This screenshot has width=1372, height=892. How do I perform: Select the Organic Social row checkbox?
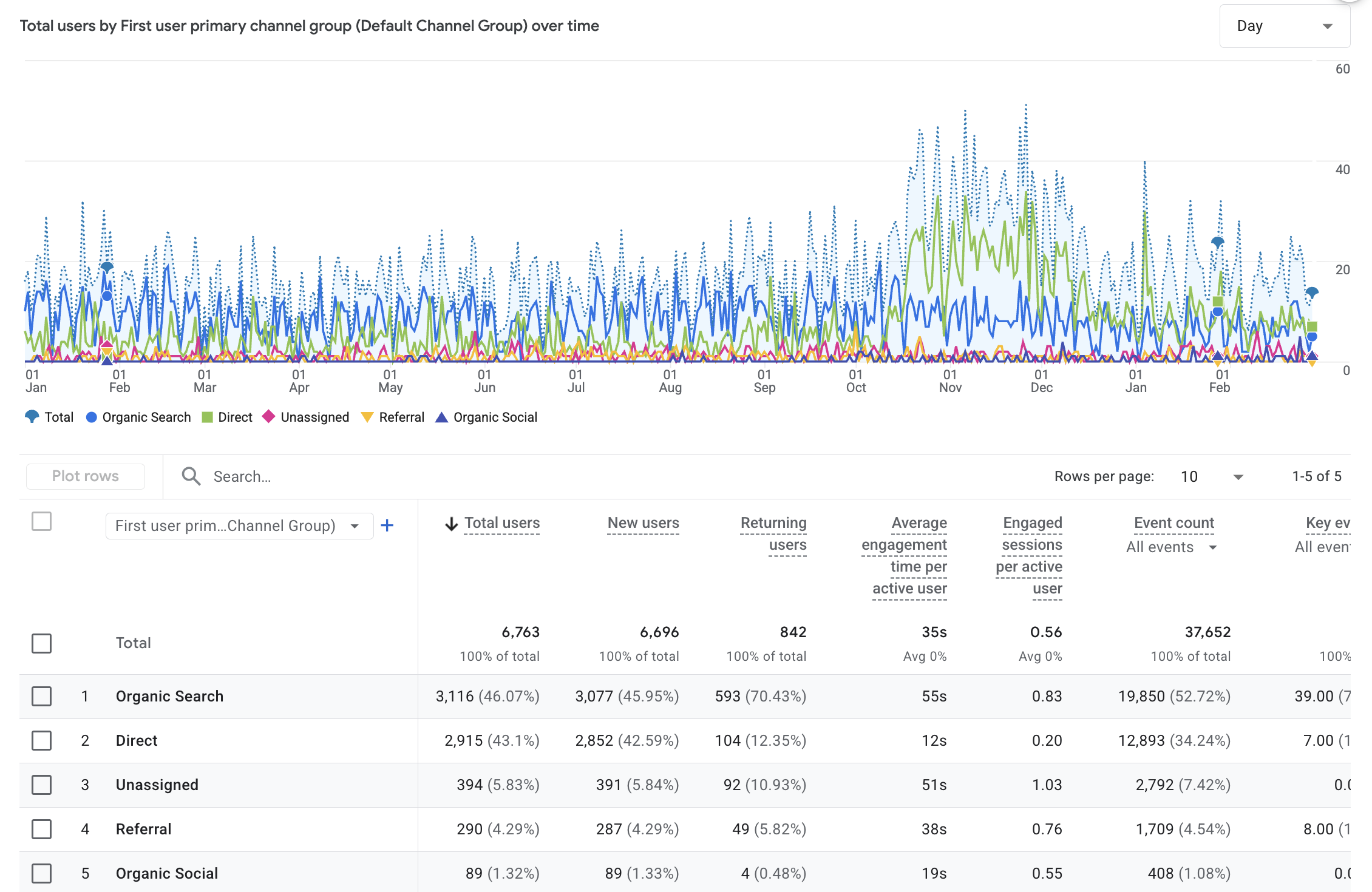[x=41, y=873]
